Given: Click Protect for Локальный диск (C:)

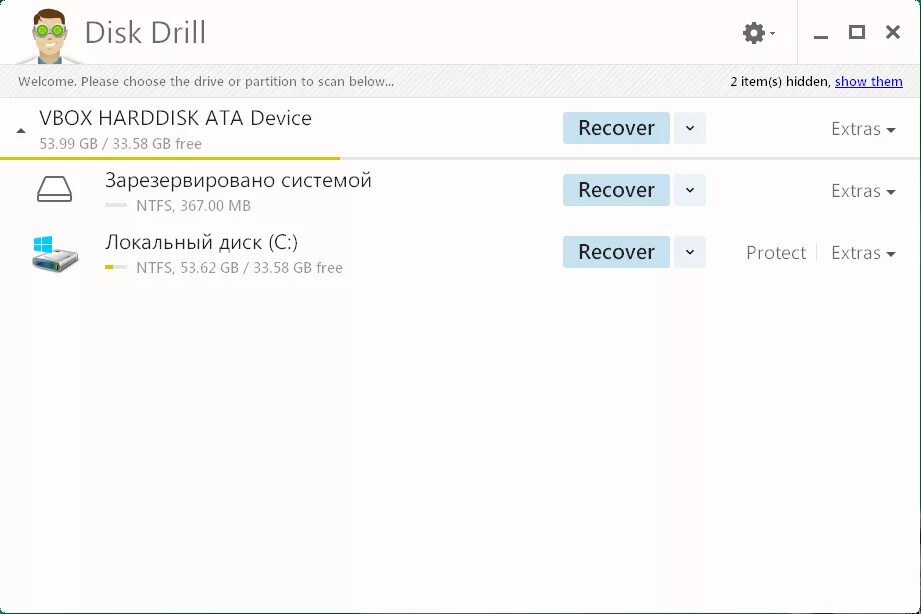Looking at the screenshot, I should [x=776, y=253].
